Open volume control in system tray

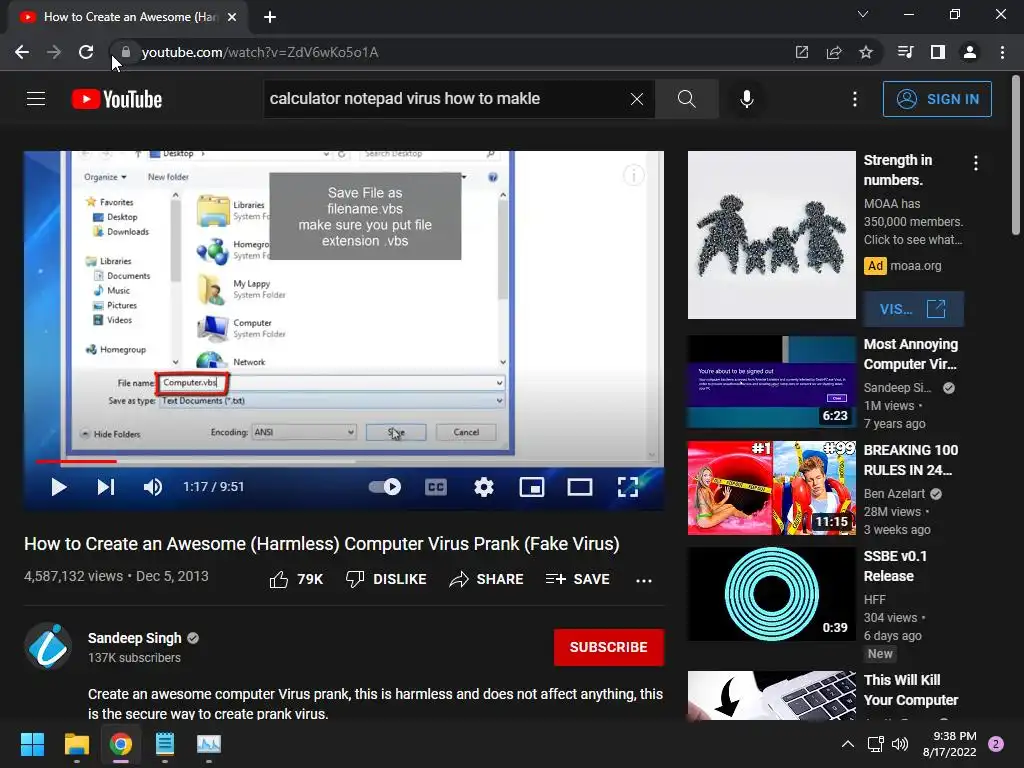tap(900, 744)
